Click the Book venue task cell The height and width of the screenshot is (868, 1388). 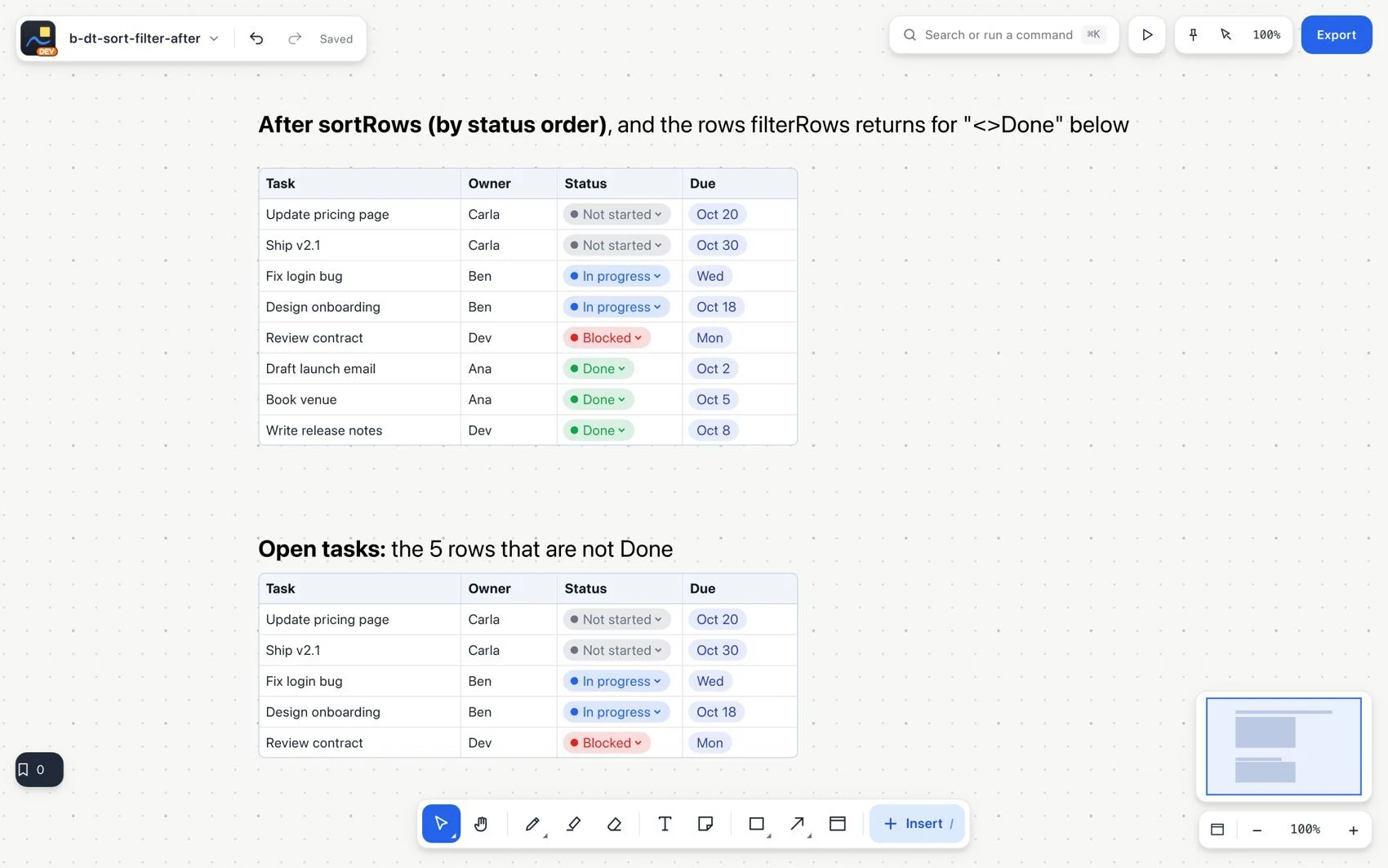(x=360, y=399)
